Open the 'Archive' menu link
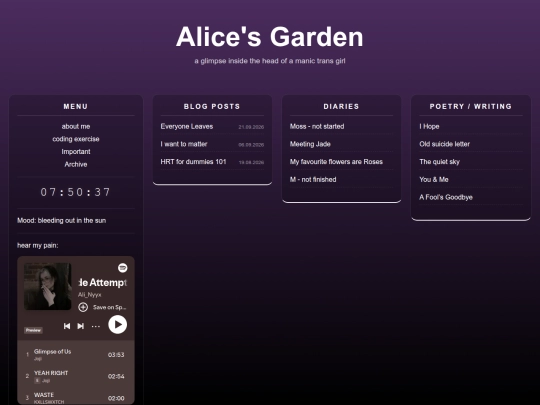The width and height of the screenshot is (540, 405). pos(76,164)
